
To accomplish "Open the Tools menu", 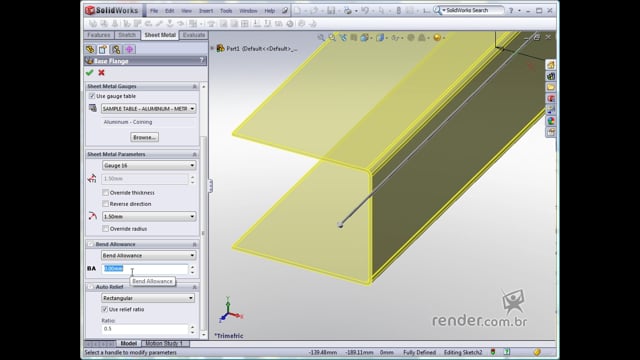I will (226, 11).
